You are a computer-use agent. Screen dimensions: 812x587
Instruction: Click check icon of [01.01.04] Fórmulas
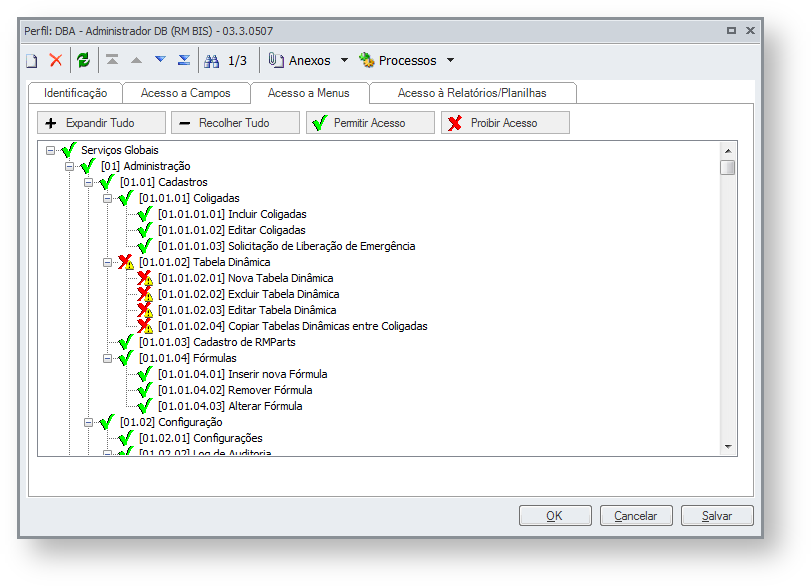tap(126, 358)
